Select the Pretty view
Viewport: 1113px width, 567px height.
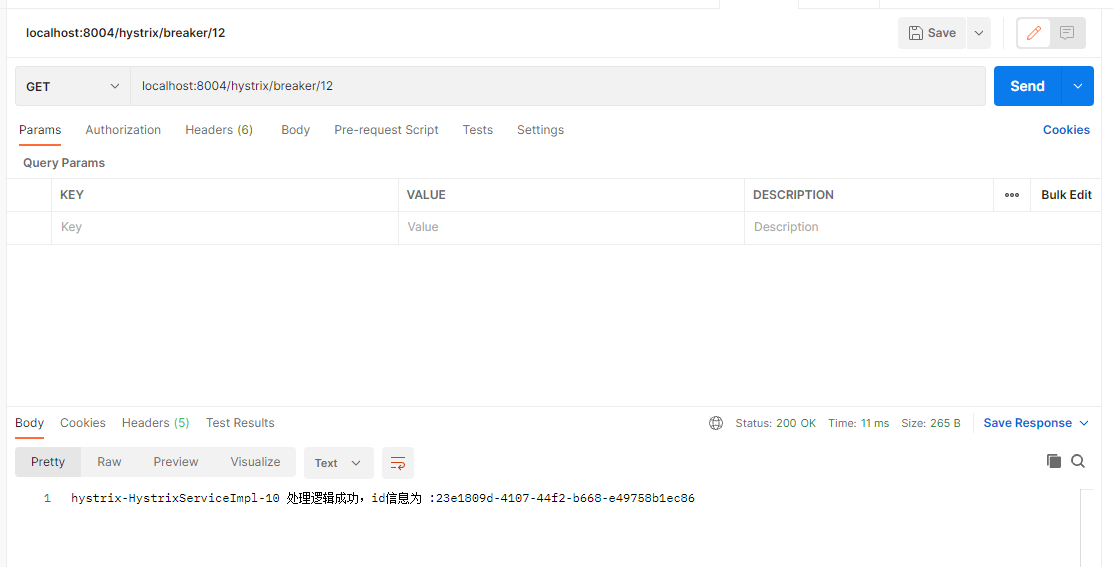tap(48, 462)
